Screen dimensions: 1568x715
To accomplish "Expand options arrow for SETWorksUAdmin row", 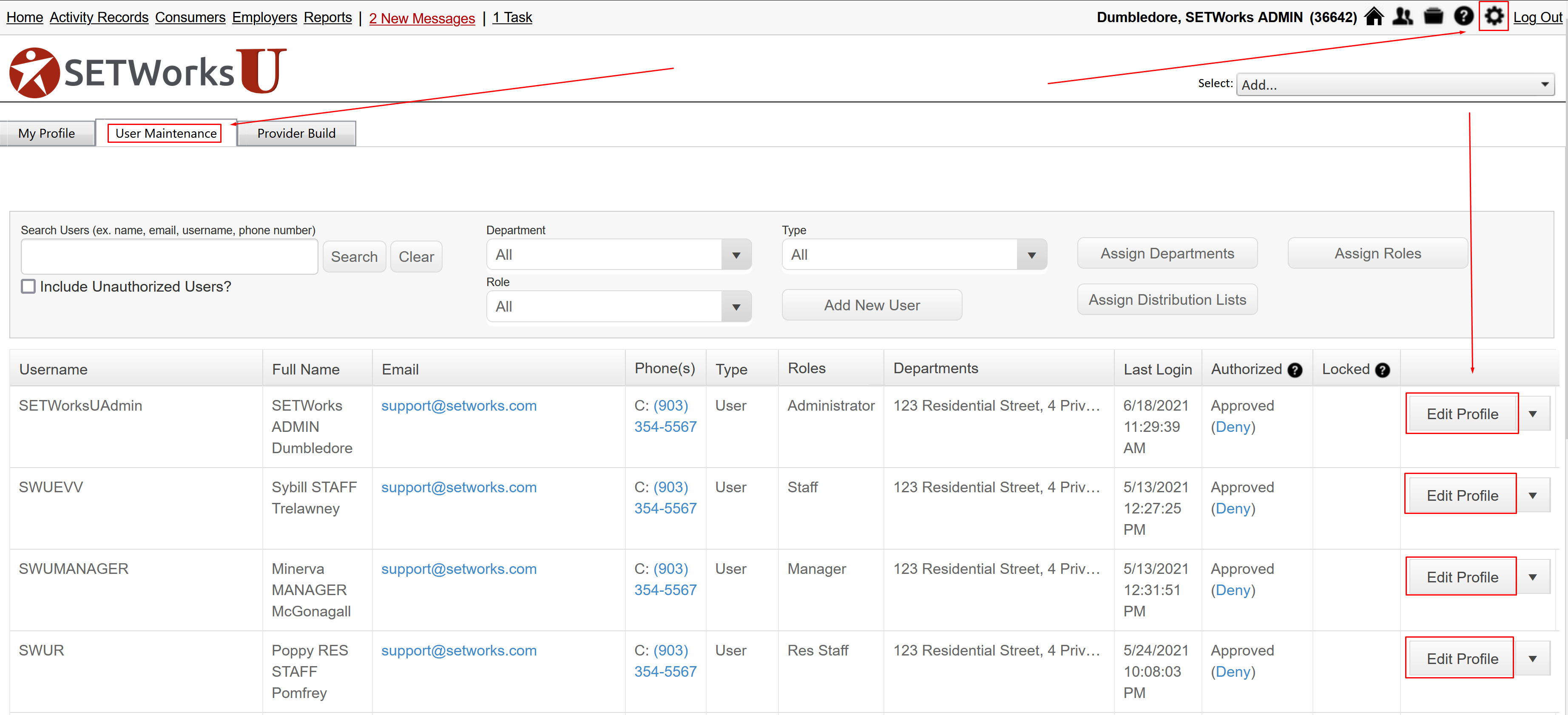I will point(1533,414).
